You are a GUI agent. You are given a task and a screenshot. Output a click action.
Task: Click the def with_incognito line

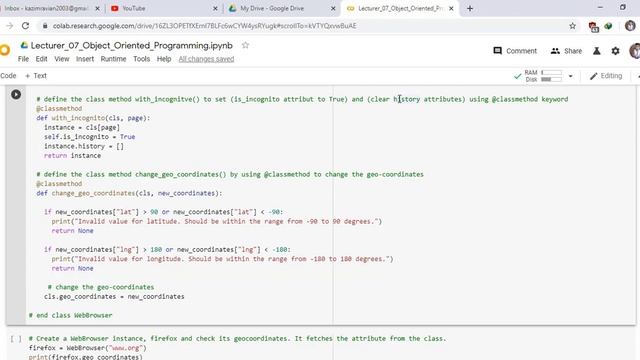point(93,118)
